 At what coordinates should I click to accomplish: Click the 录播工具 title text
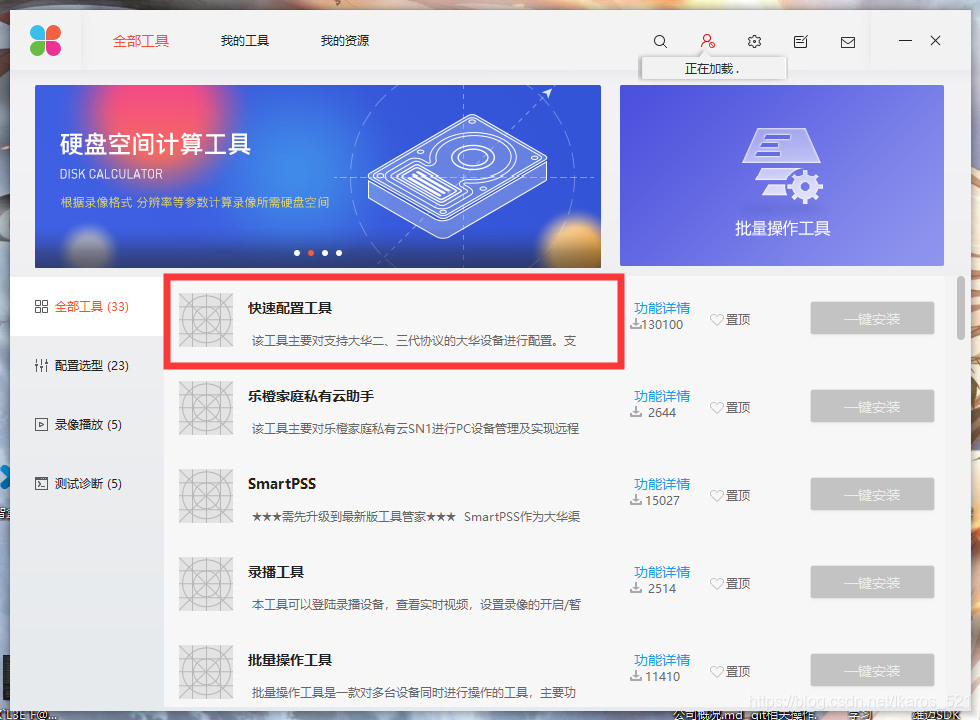276,572
